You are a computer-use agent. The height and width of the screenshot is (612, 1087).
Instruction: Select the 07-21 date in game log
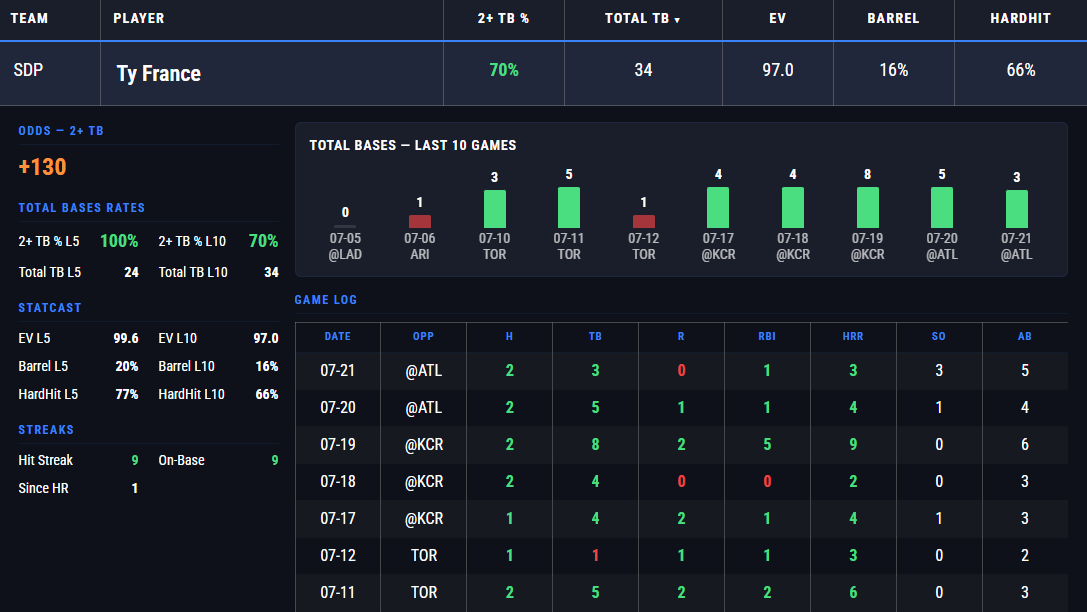pyautogui.click(x=338, y=371)
